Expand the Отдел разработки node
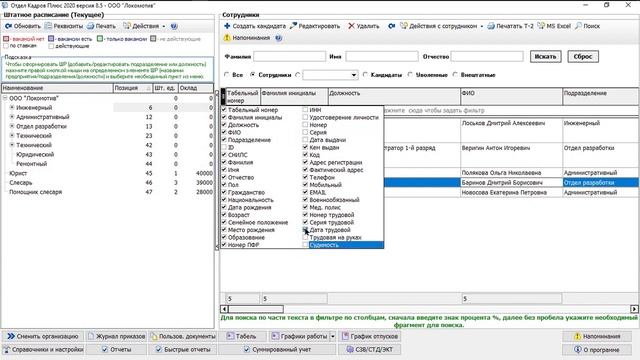Screen dimensions: 640x360 click(12, 126)
